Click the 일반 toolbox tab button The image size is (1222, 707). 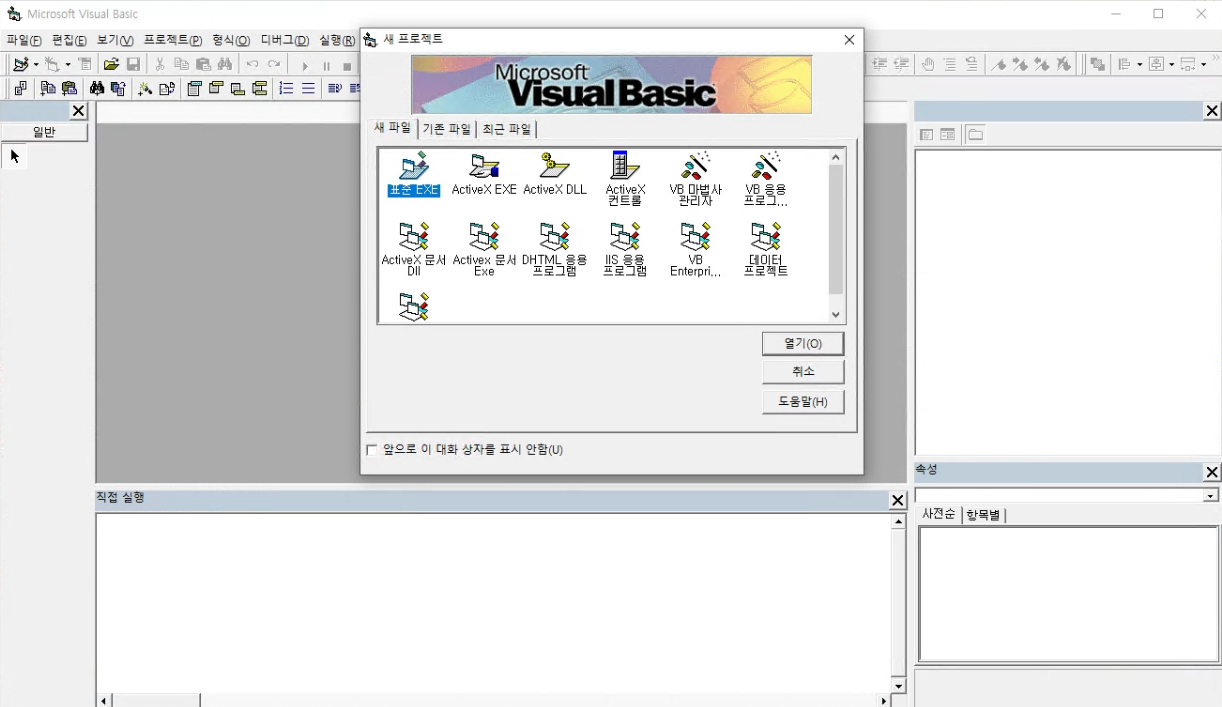pos(44,132)
